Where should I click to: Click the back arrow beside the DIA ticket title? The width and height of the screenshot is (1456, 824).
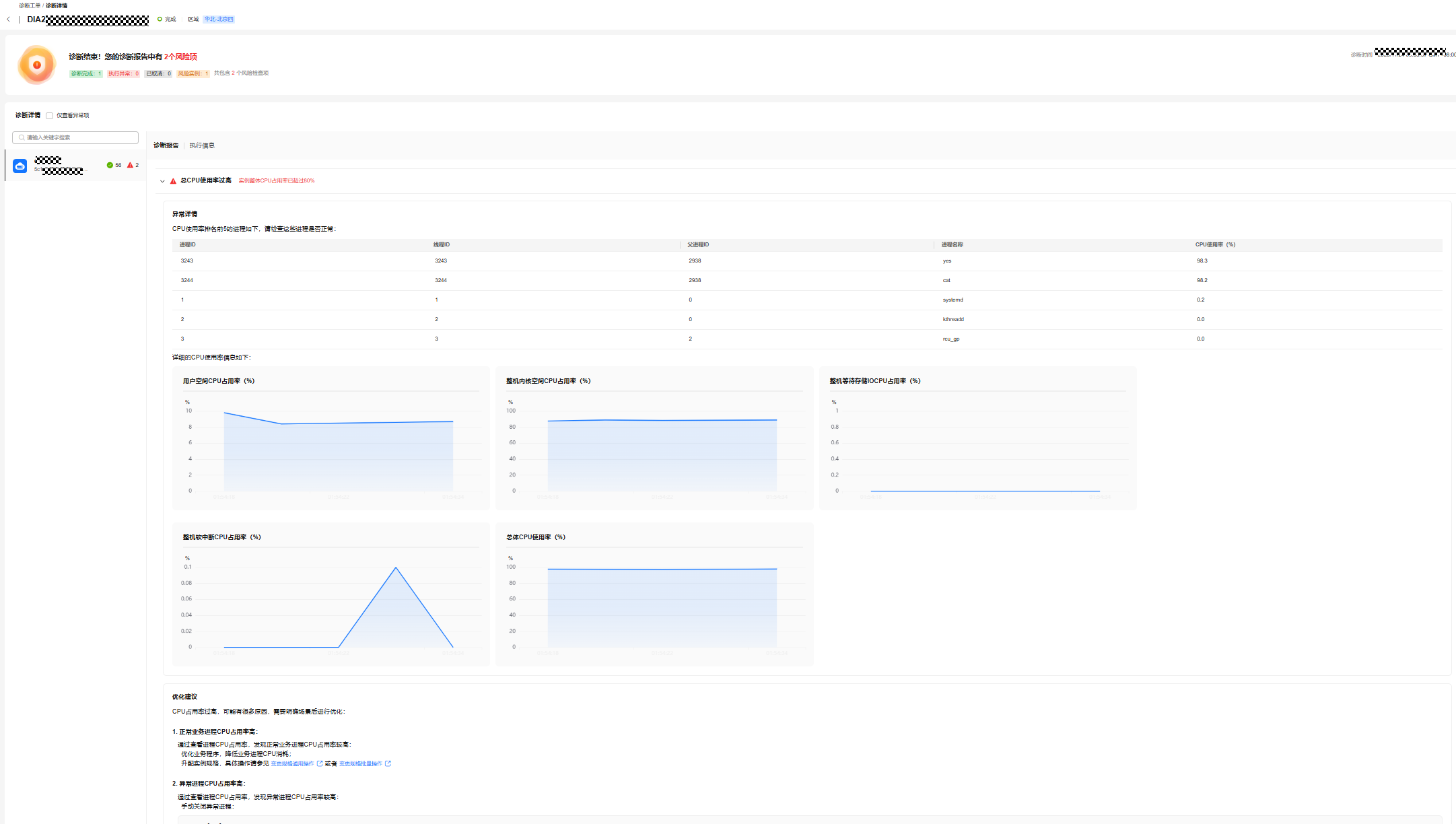tap(8, 20)
